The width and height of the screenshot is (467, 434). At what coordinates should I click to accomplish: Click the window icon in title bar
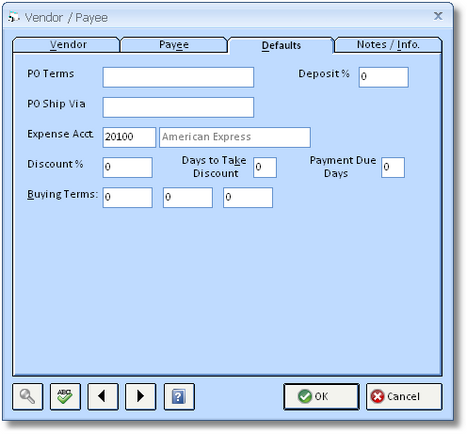pyautogui.click(x=14, y=17)
